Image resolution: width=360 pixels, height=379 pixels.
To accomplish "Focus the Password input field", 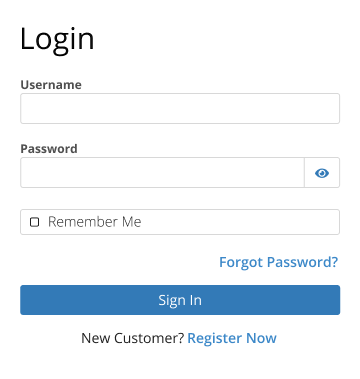I will click(162, 173).
